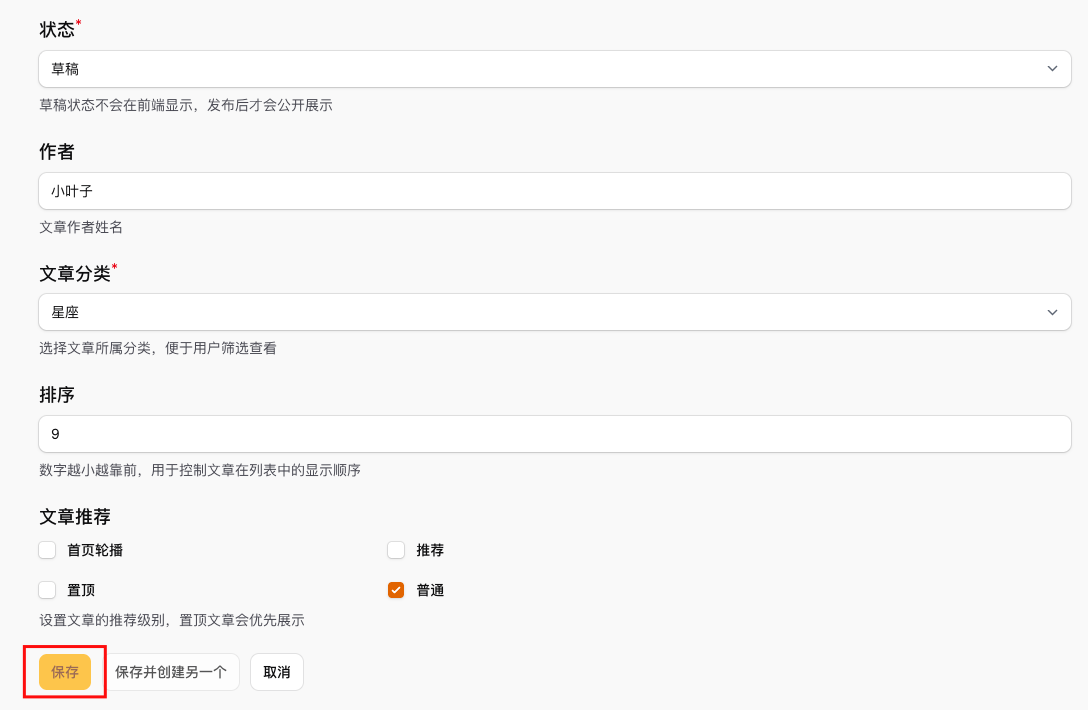Check the 推荐 checkbox

[396, 550]
